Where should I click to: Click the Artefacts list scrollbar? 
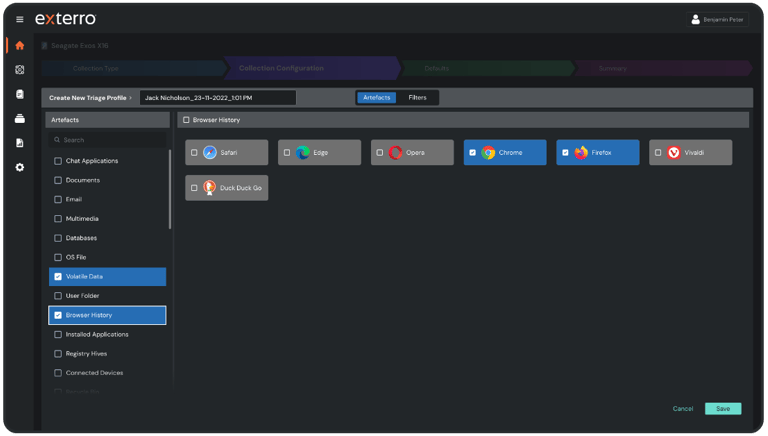point(170,189)
